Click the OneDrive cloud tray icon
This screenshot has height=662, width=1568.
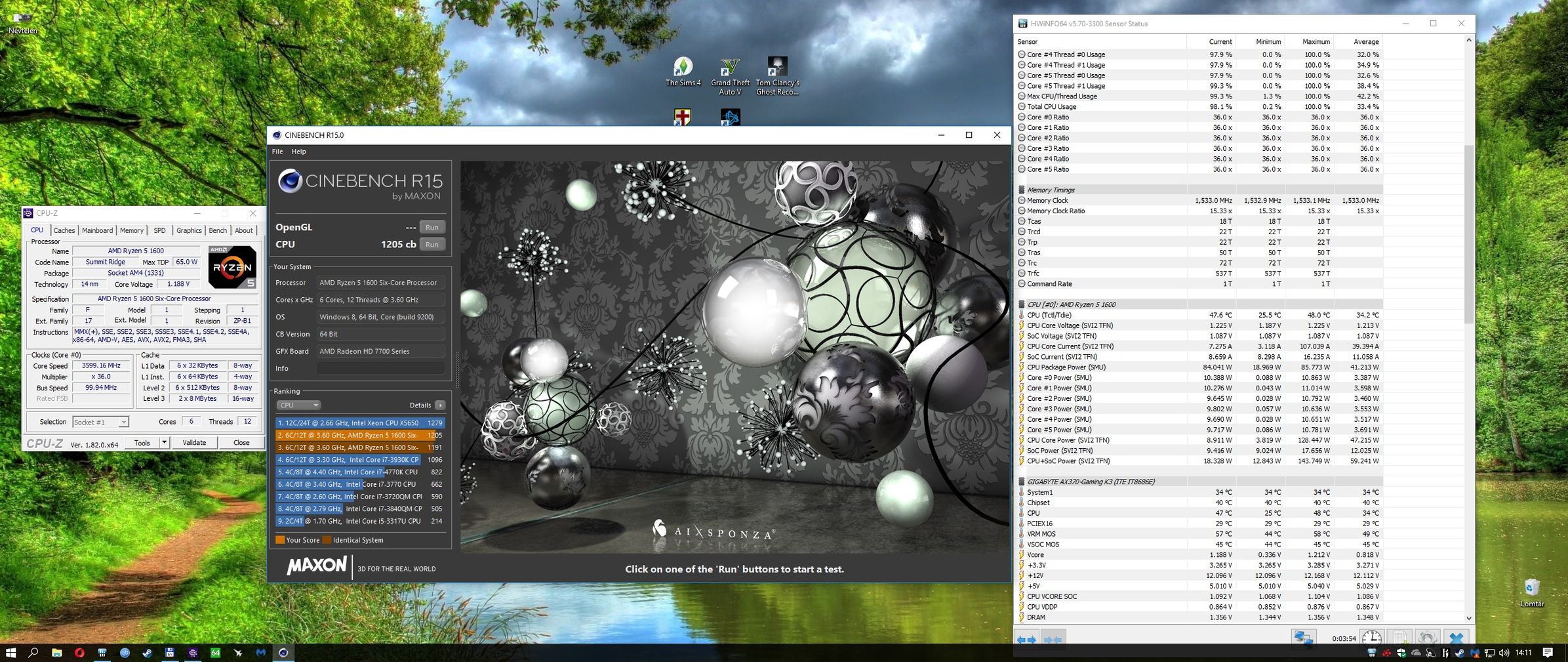coord(1416,653)
